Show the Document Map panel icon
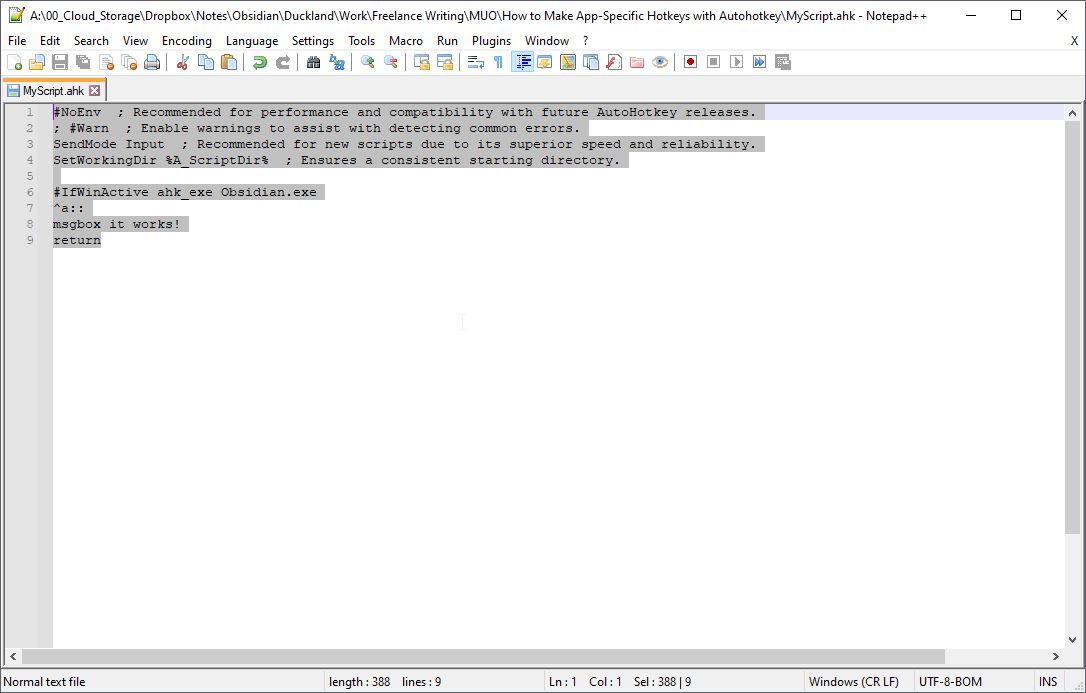Image resolution: width=1086 pixels, height=693 pixels. pyautogui.click(x=568, y=62)
